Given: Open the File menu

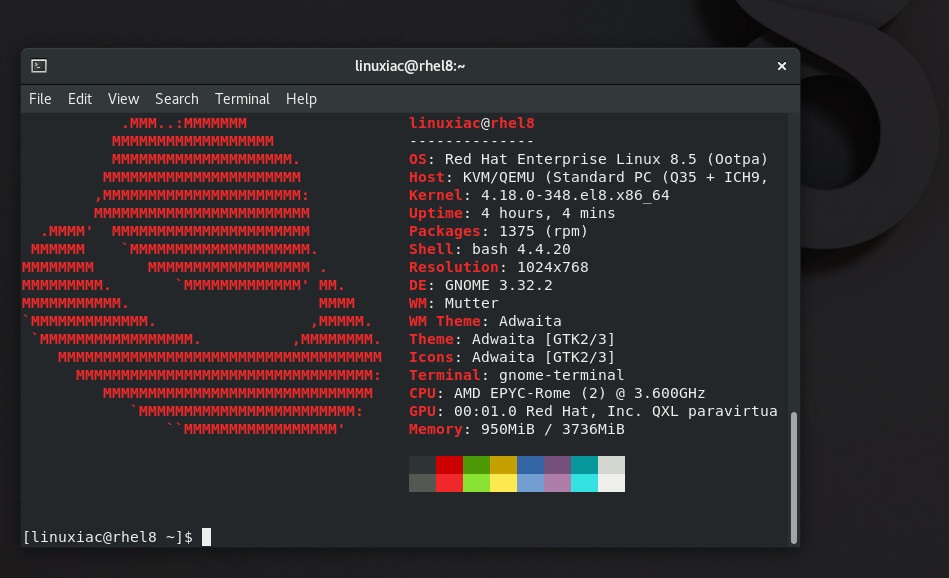Looking at the screenshot, I should click(x=40, y=99).
